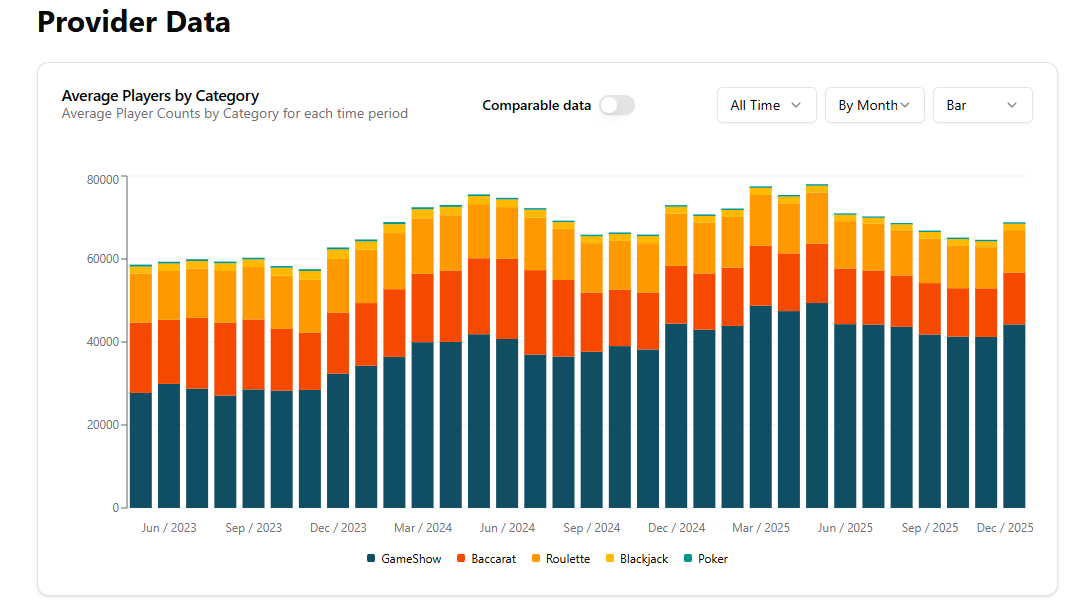1073x615 pixels.
Task: Click the 20000 y-axis value
Action: pyautogui.click(x=103, y=424)
